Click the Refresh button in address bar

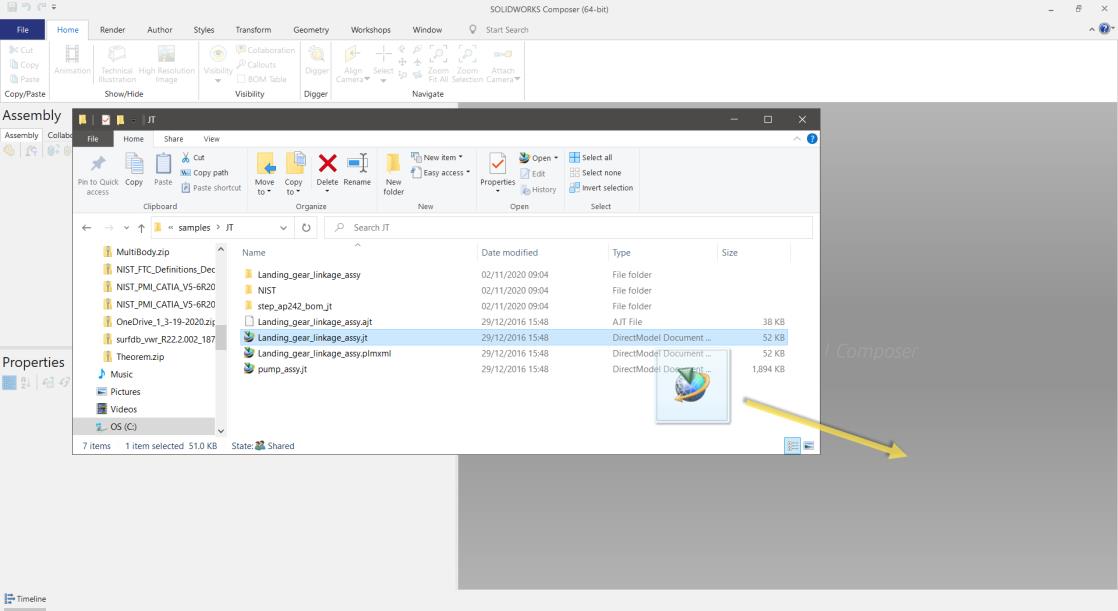click(x=306, y=227)
